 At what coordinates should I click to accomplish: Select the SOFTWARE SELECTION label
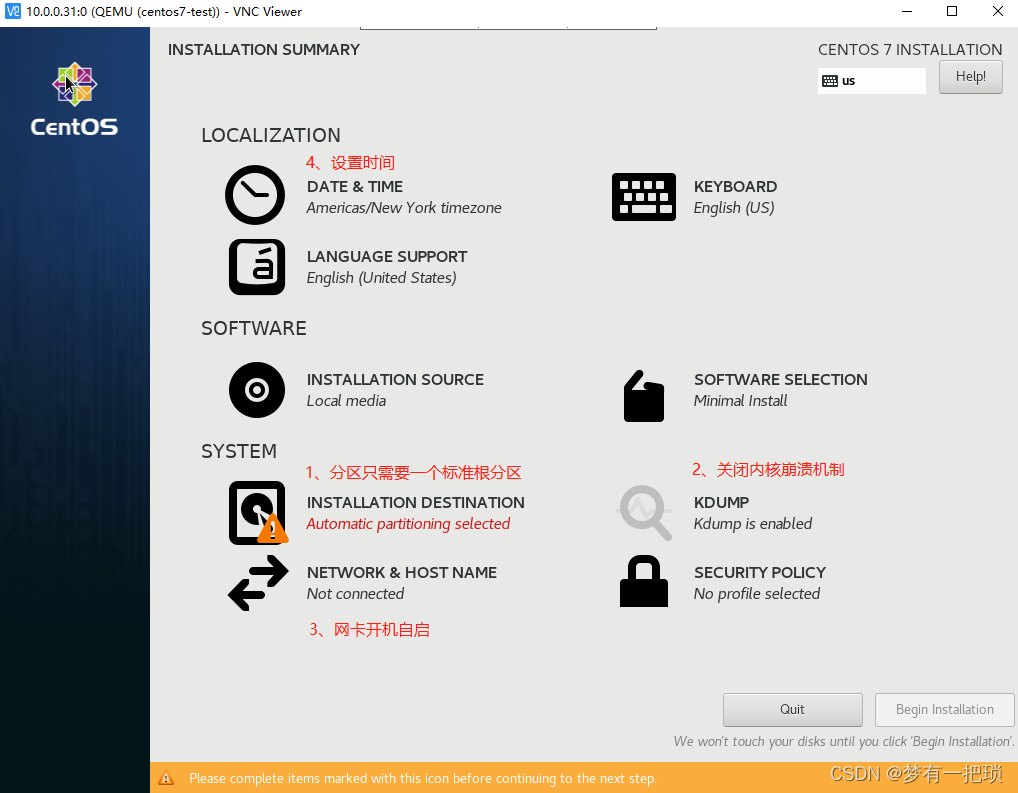click(x=780, y=379)
